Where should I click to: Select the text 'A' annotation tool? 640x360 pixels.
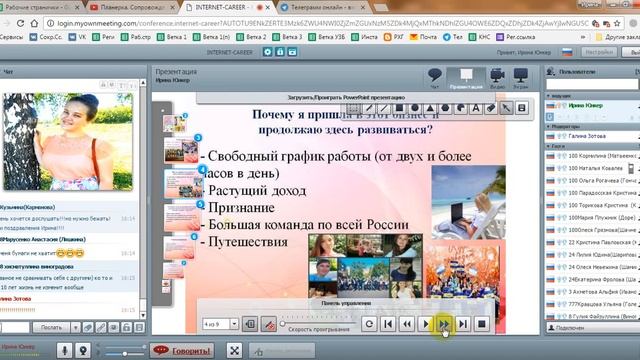click(x=476, y=108)
